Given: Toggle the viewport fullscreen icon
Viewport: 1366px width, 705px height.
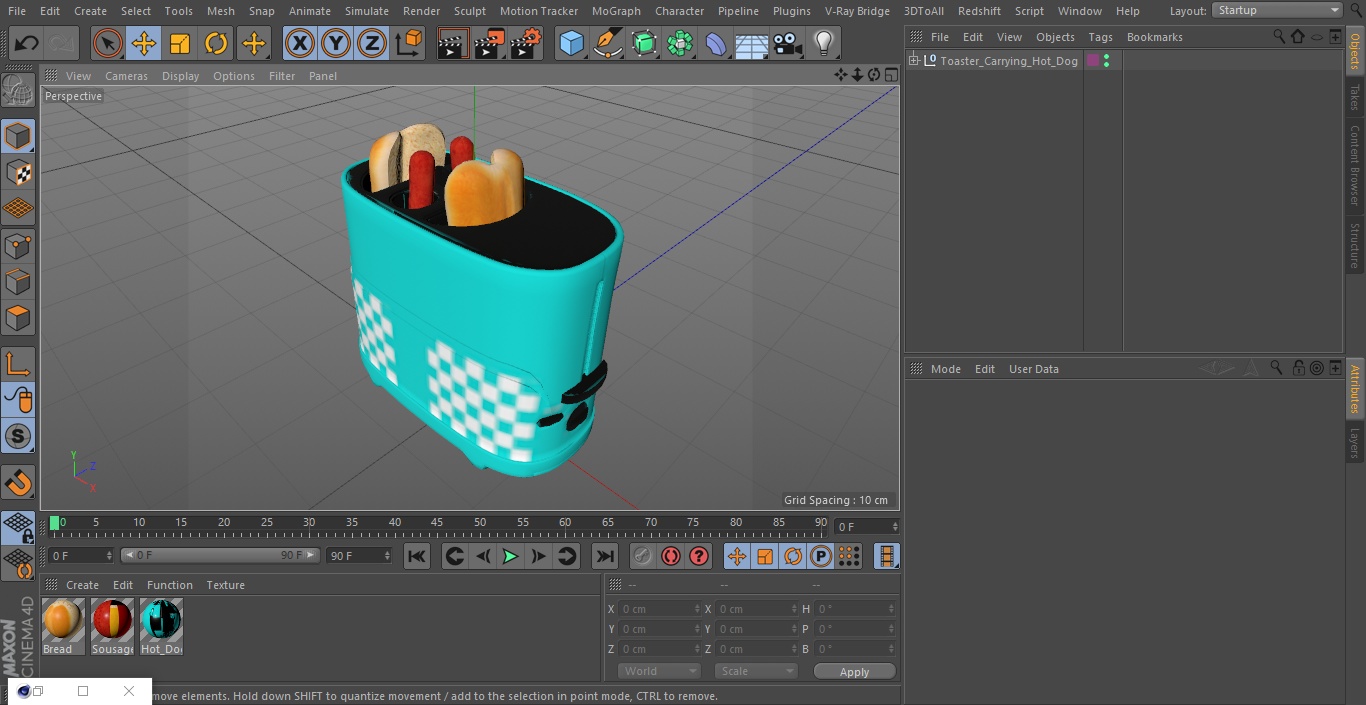Looking at the screenshot, I should coord(890,75).
